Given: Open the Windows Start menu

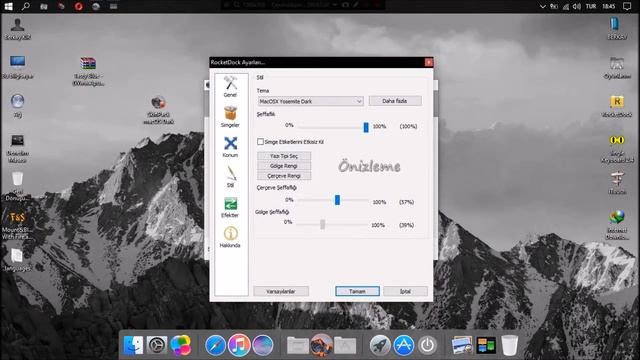Looking at the screenshot, I should [x=8, y=6].
